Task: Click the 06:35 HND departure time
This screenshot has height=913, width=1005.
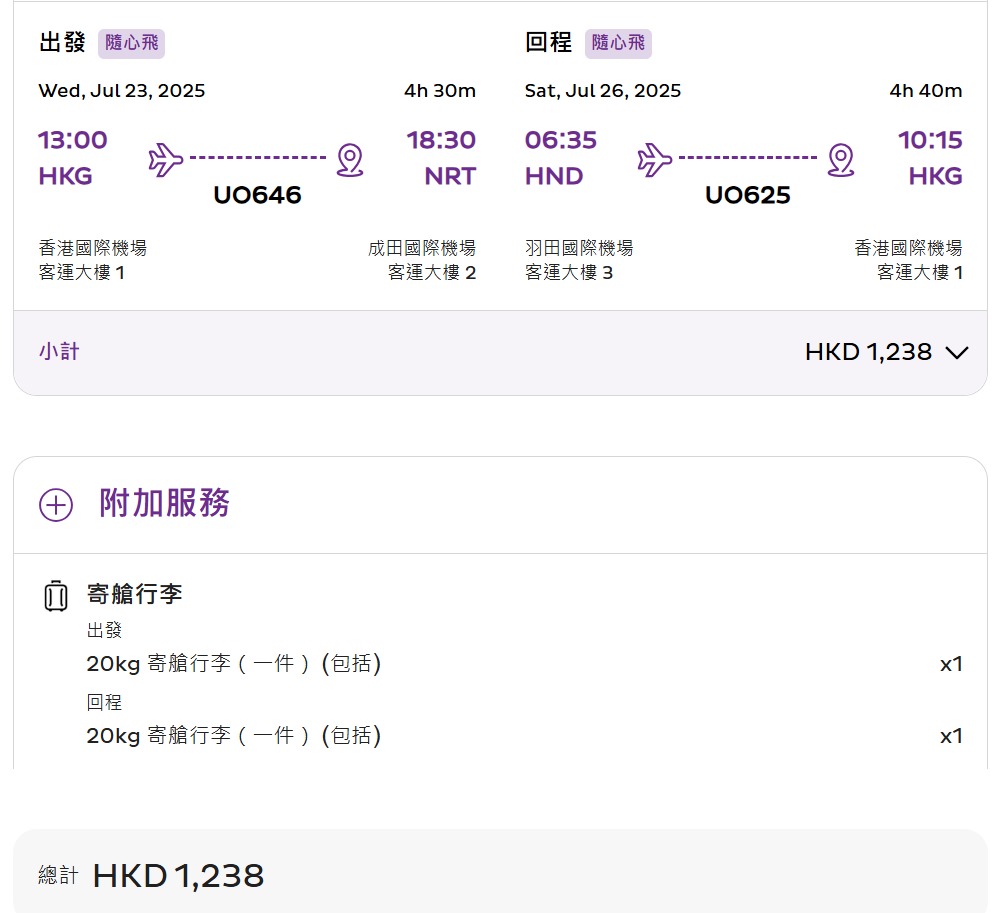Action: point(560,140)
